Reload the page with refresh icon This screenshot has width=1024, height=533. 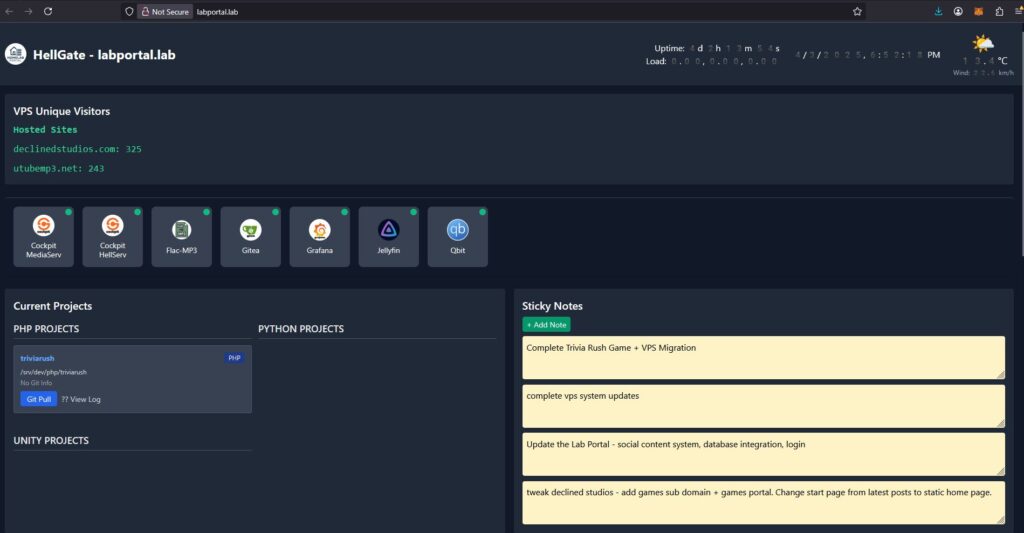(x=48, y=11)
